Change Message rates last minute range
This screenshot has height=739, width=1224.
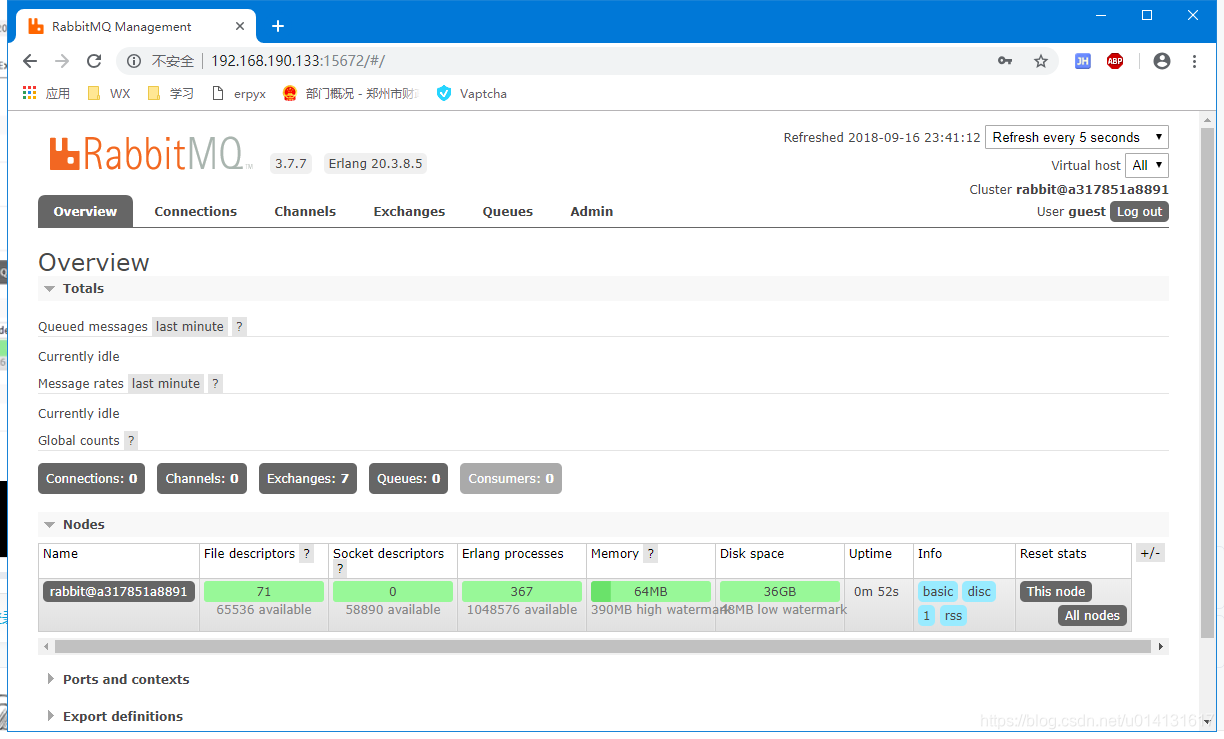[x=166, y=384]
